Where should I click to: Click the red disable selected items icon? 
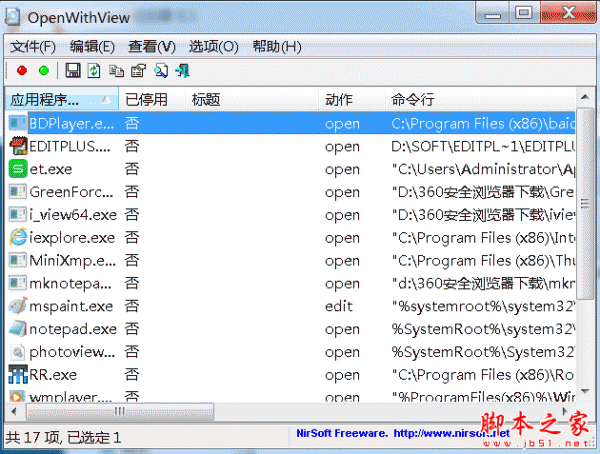tap(22, 71)
